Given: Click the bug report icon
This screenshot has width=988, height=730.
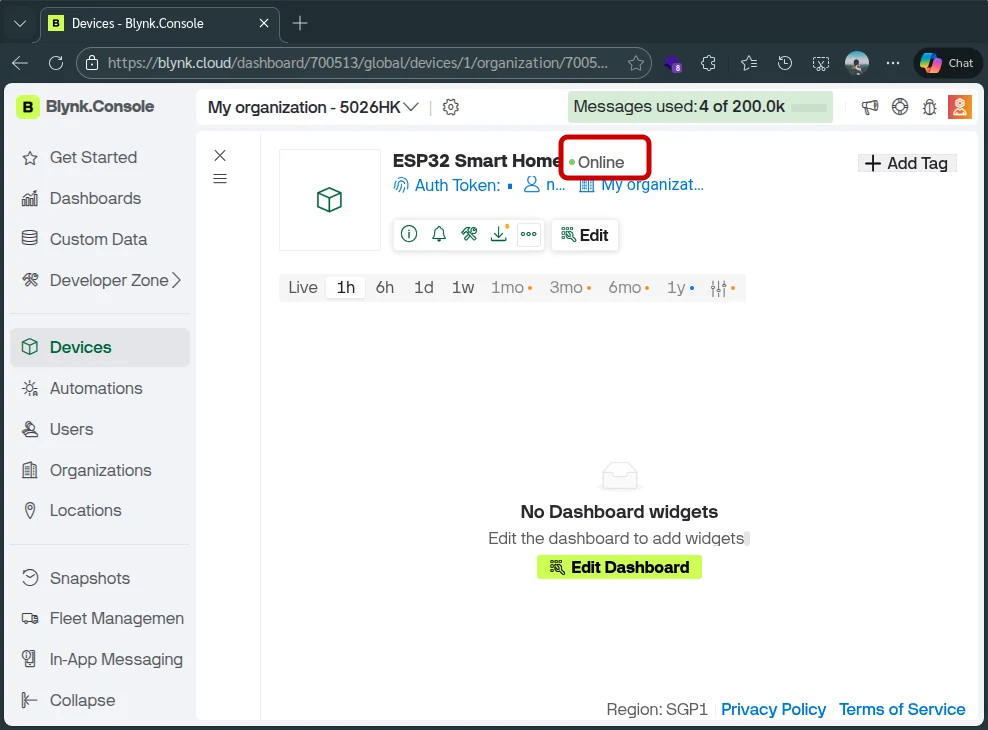Looking at the screenshot, I should (x=929, y=107).
